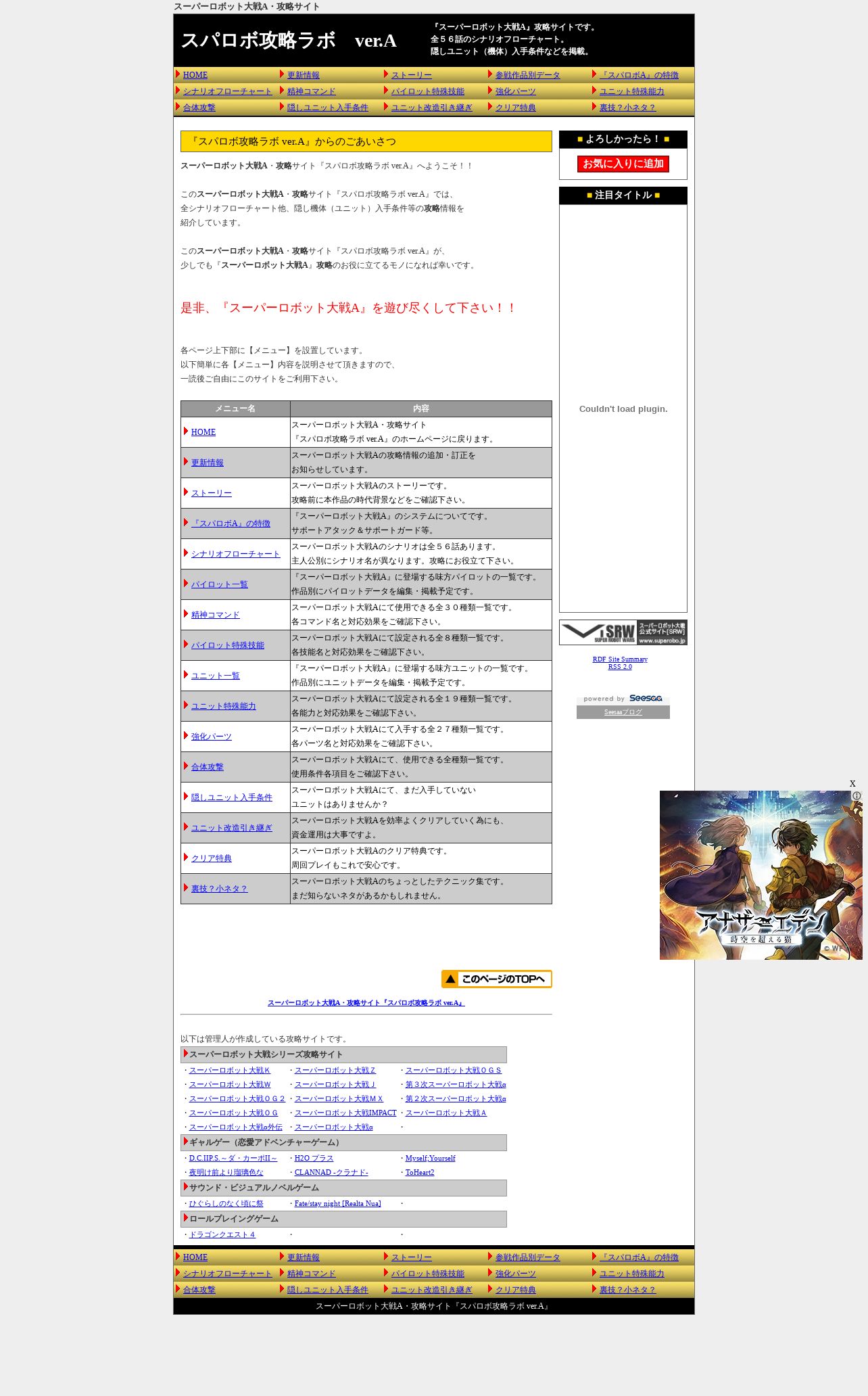Click the SRW official site banner
Image resolution: width=868 pixels, height=1396 pixels.
[623, 632]
